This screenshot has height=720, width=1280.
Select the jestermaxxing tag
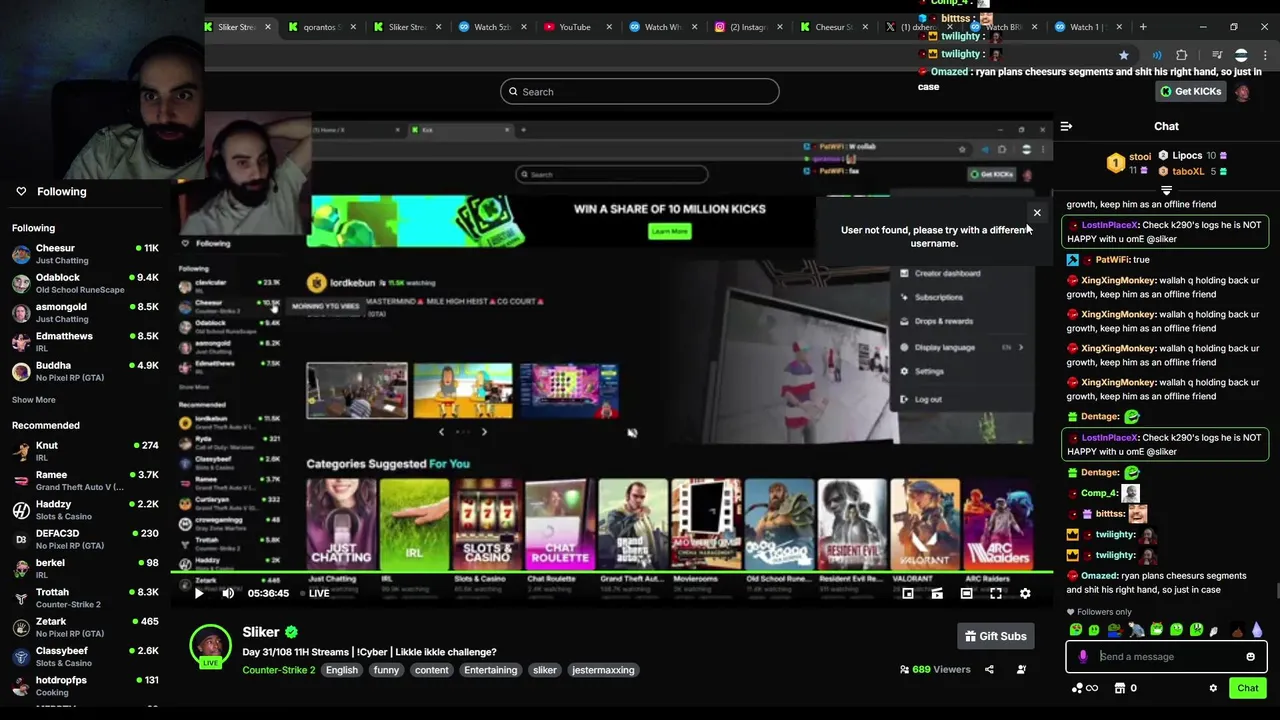point(603,670)
